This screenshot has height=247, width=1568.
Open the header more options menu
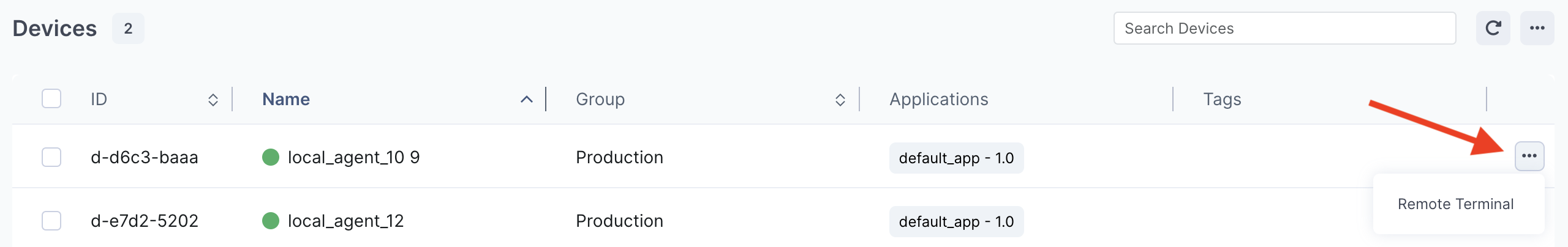click(1537, 28)
